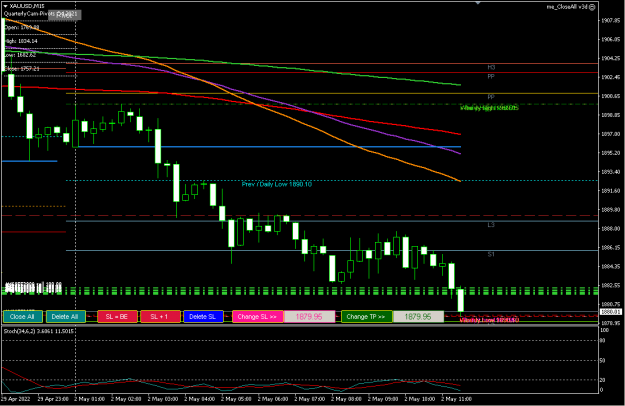
Task: Click the Close All button
Action: pyautogui.click(x=22, y=317)
